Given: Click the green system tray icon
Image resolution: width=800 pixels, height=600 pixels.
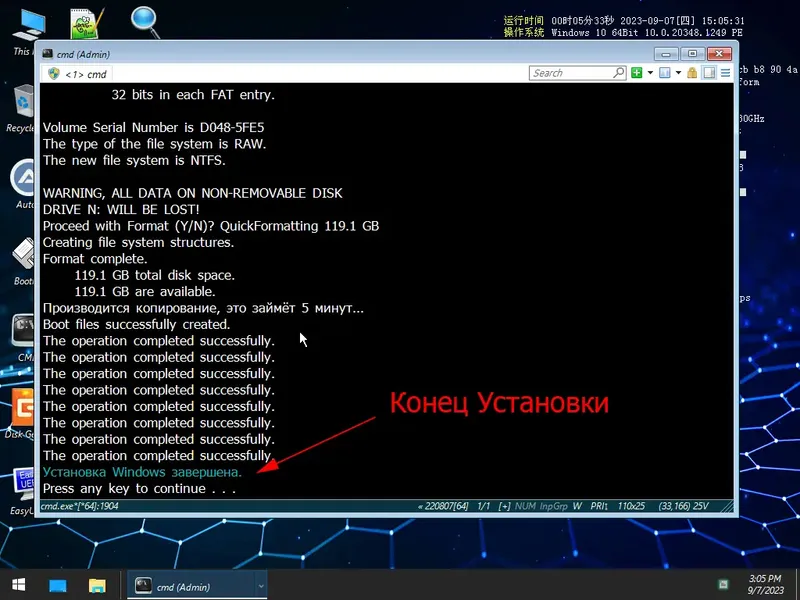Looking at the screenshot, I should (723, 585).
